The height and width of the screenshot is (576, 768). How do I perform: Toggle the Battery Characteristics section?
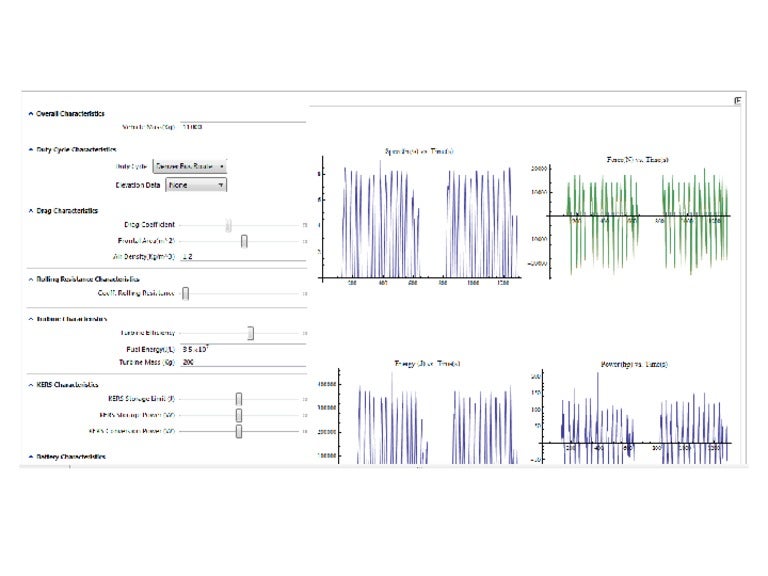tap(30, 456)
